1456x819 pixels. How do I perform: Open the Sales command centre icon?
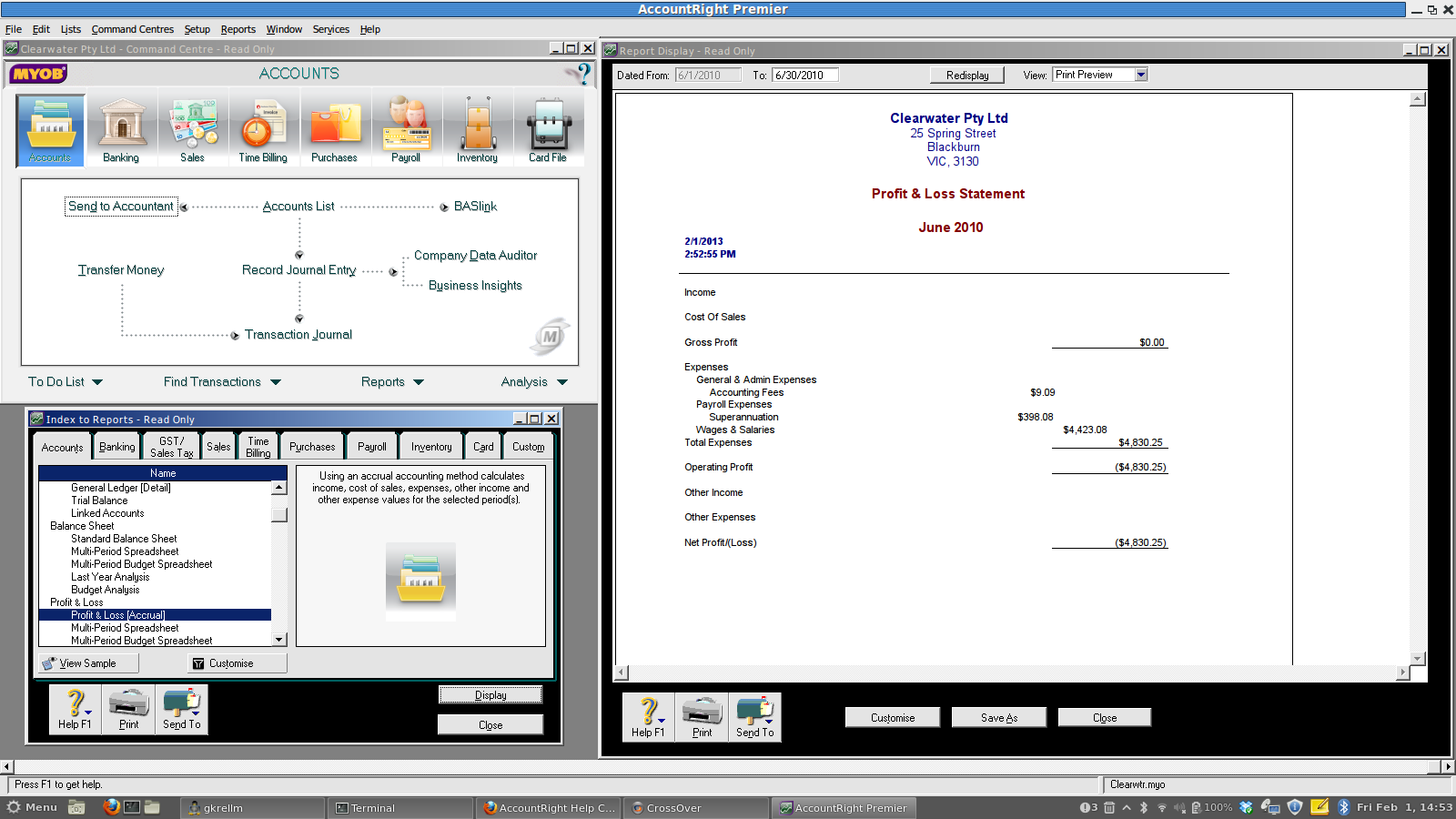coord(192,130)
